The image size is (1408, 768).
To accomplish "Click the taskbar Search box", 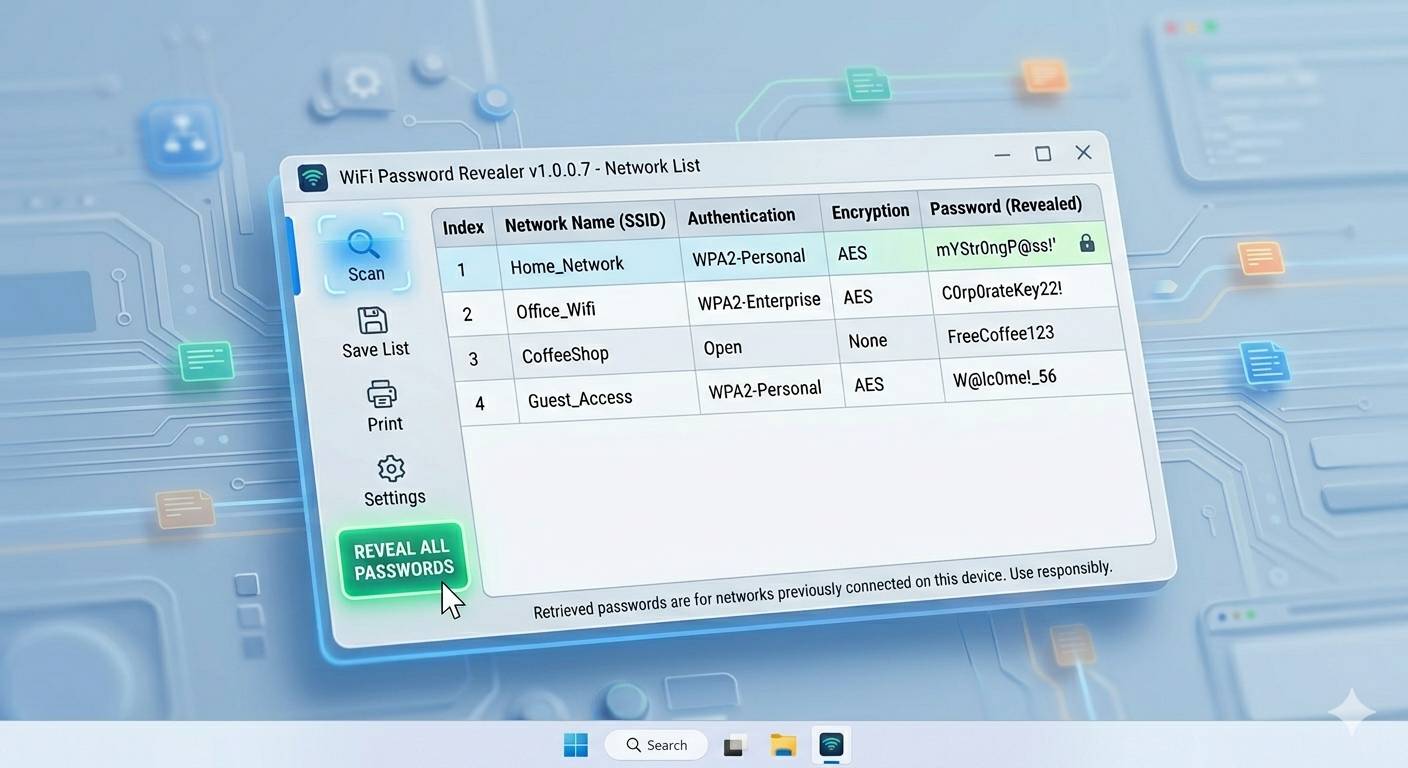I will [657, 745].
